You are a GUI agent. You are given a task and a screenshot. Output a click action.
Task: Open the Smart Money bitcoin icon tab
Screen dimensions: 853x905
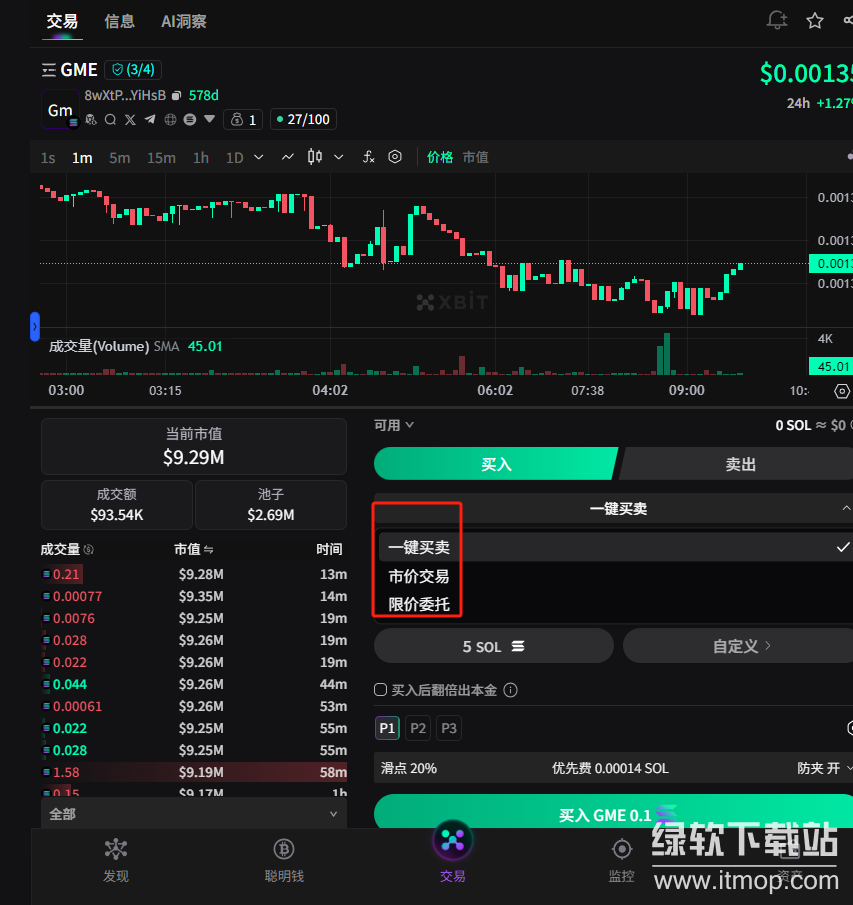[x=284, y=859]
